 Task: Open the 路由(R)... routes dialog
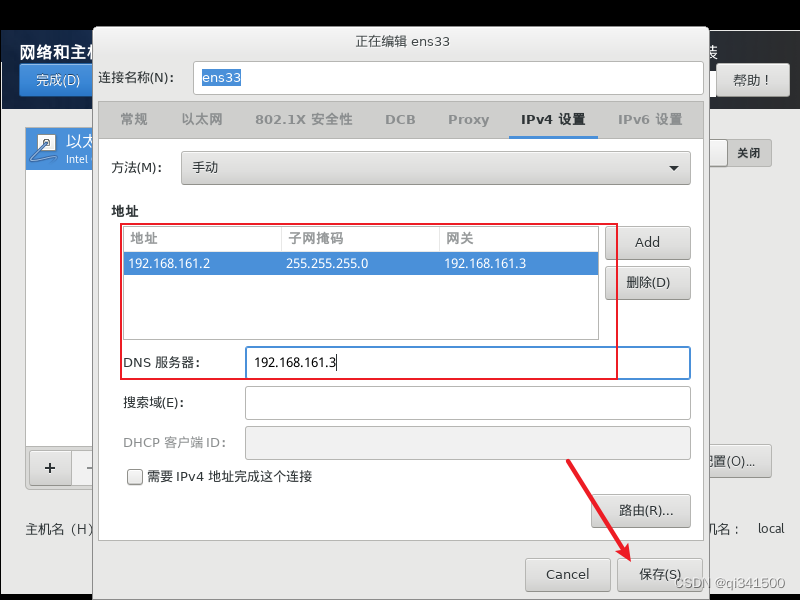(x=641, y=510)
